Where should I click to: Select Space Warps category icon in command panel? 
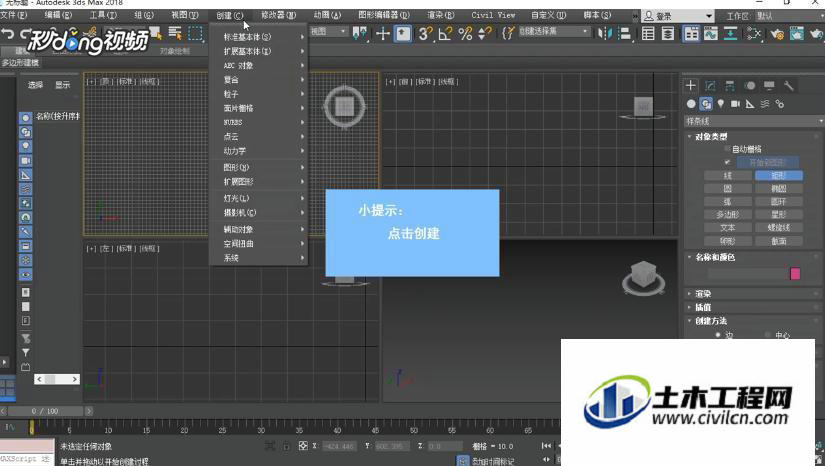(765, 104)
